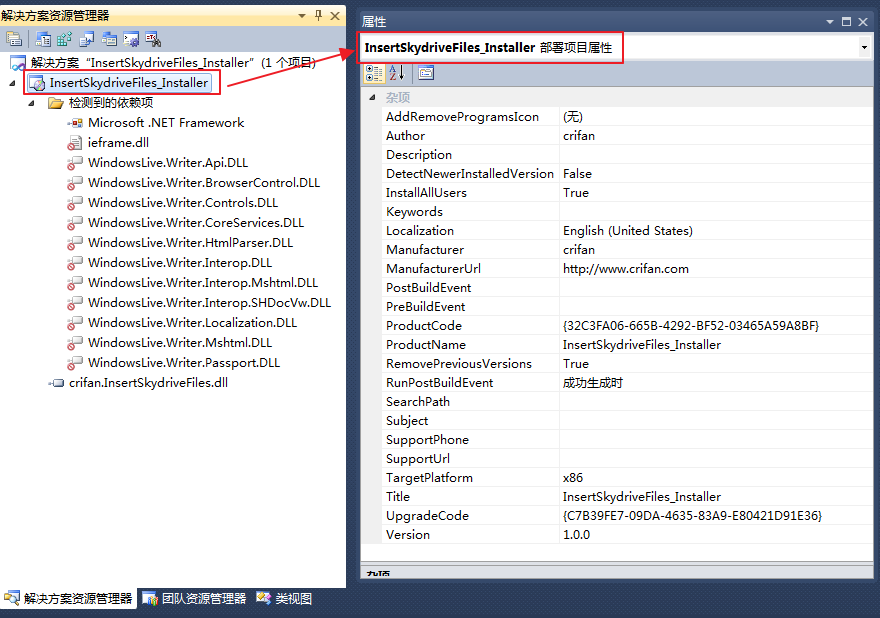Switch to the 解决方案资源管理器 tab
Screen dimensions: 880x618
[68, 598]
